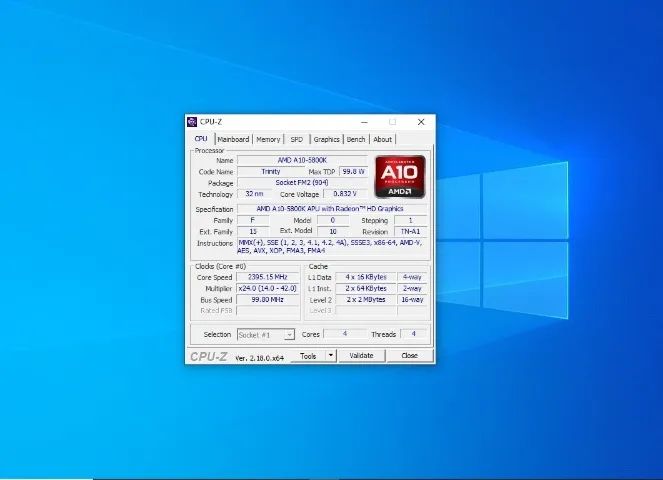Click the Code Name value Trinity

click(x=271, y=172)
